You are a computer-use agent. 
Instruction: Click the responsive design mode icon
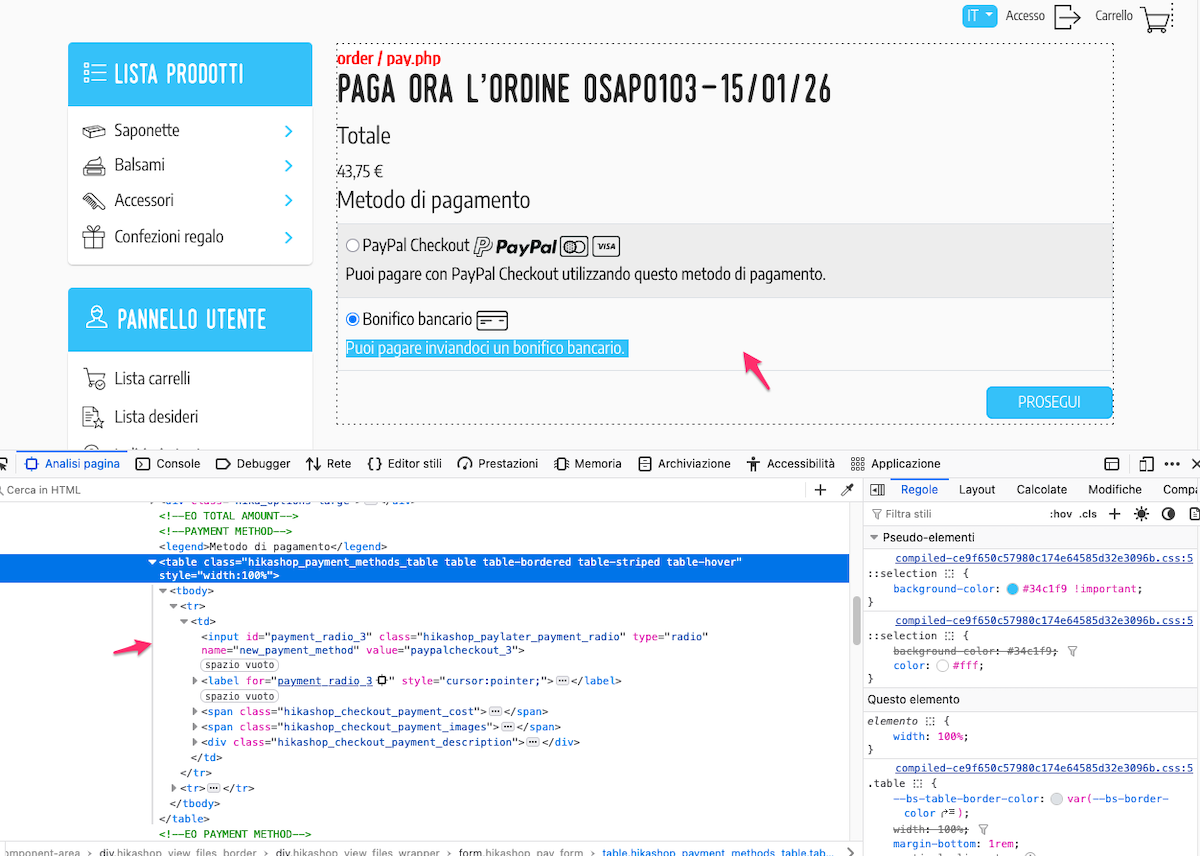tap(1146, 464)
